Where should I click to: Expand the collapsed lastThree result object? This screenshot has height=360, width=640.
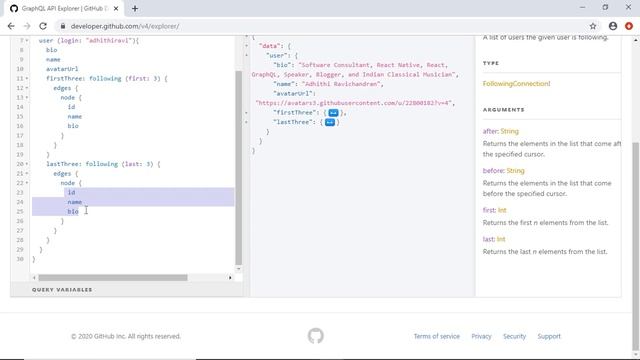[x=330, y=122]
